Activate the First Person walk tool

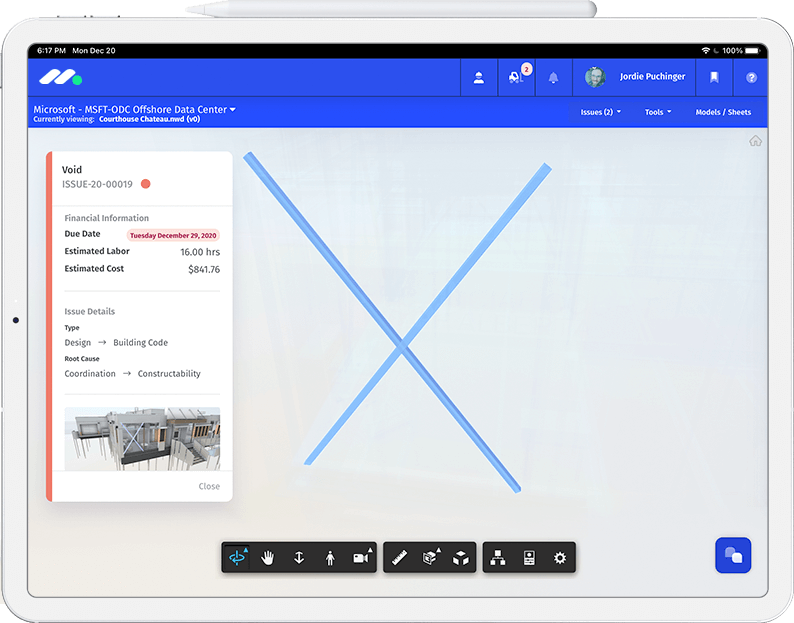(330, 558)
